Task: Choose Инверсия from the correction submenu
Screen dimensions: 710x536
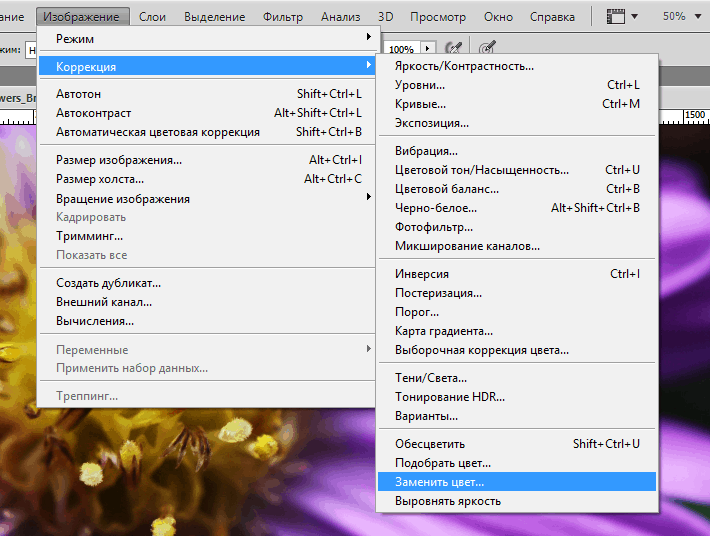Action: point(421,274)
